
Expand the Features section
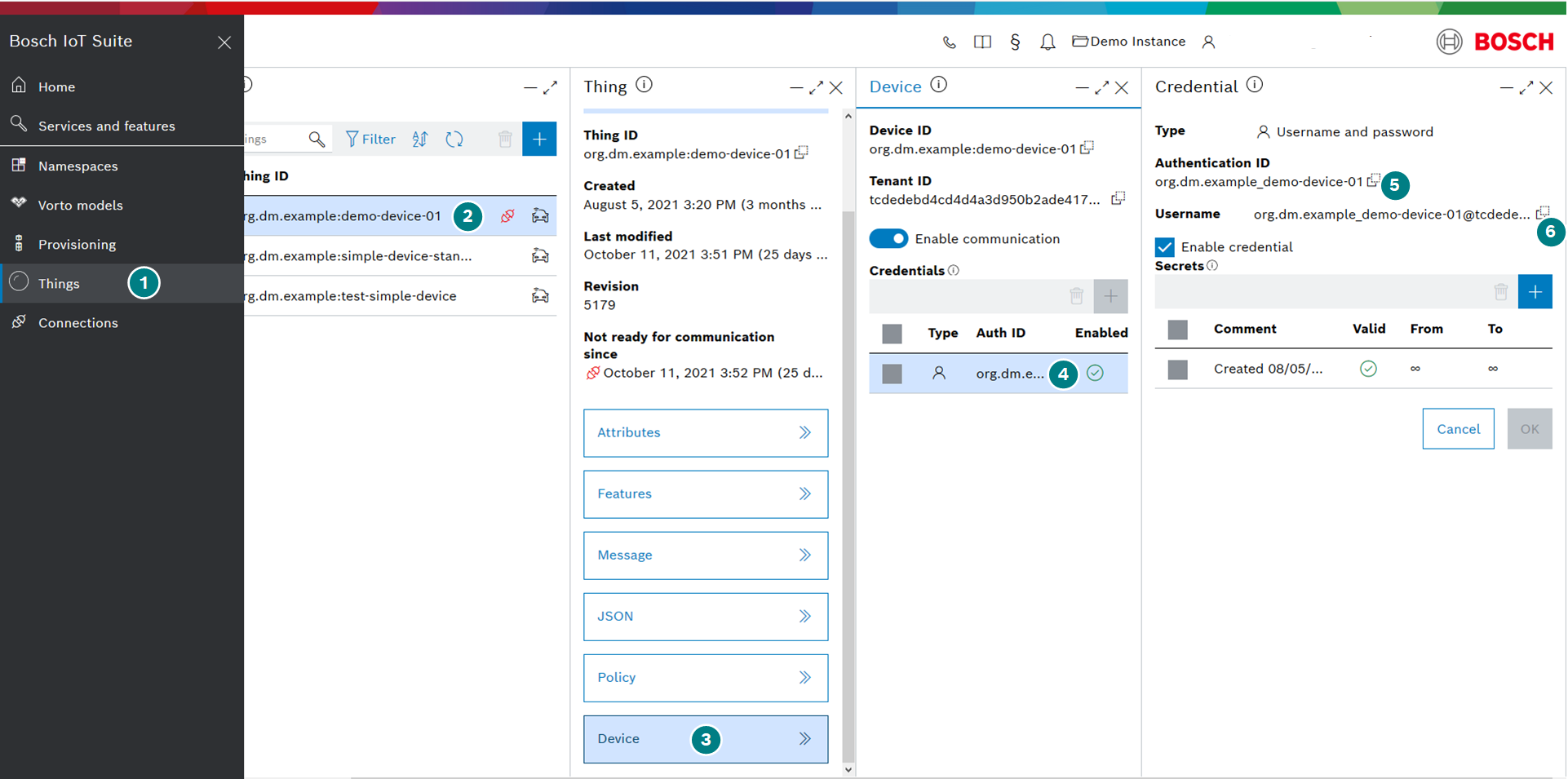[x=706, y=494]
